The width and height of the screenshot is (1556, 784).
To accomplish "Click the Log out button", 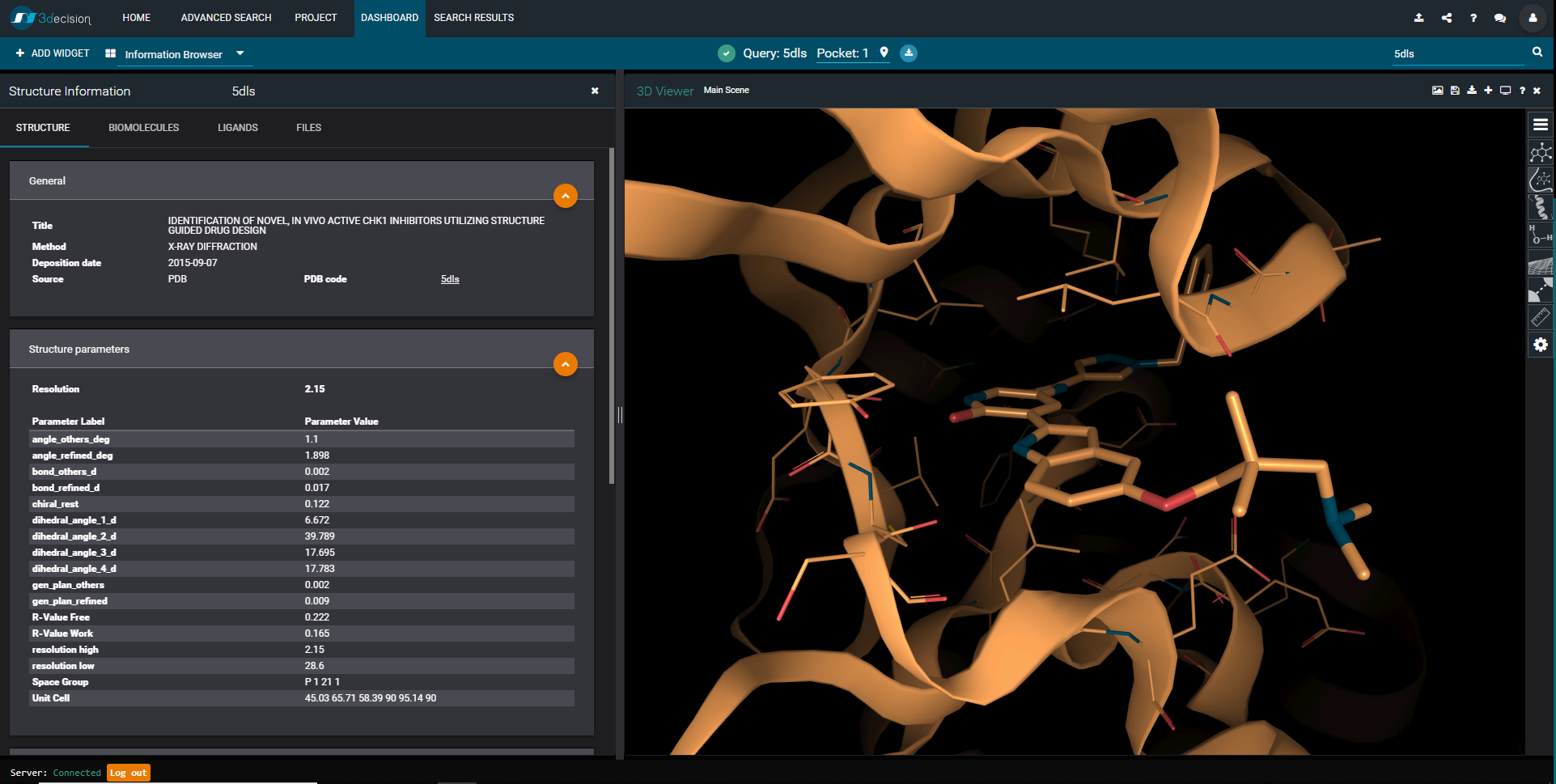I will point(129,773).
